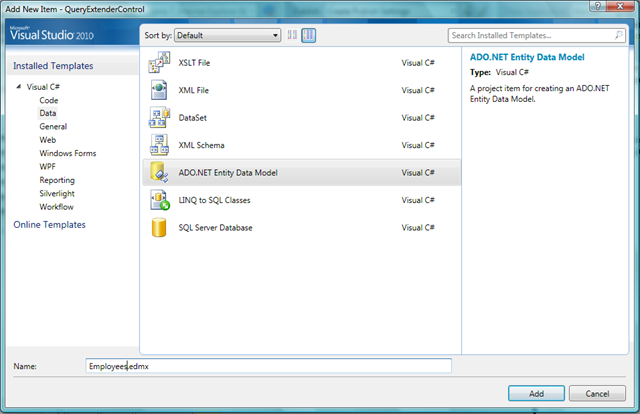Click the XML File label
Screen dimensions: 640x414
coord(193,90)
